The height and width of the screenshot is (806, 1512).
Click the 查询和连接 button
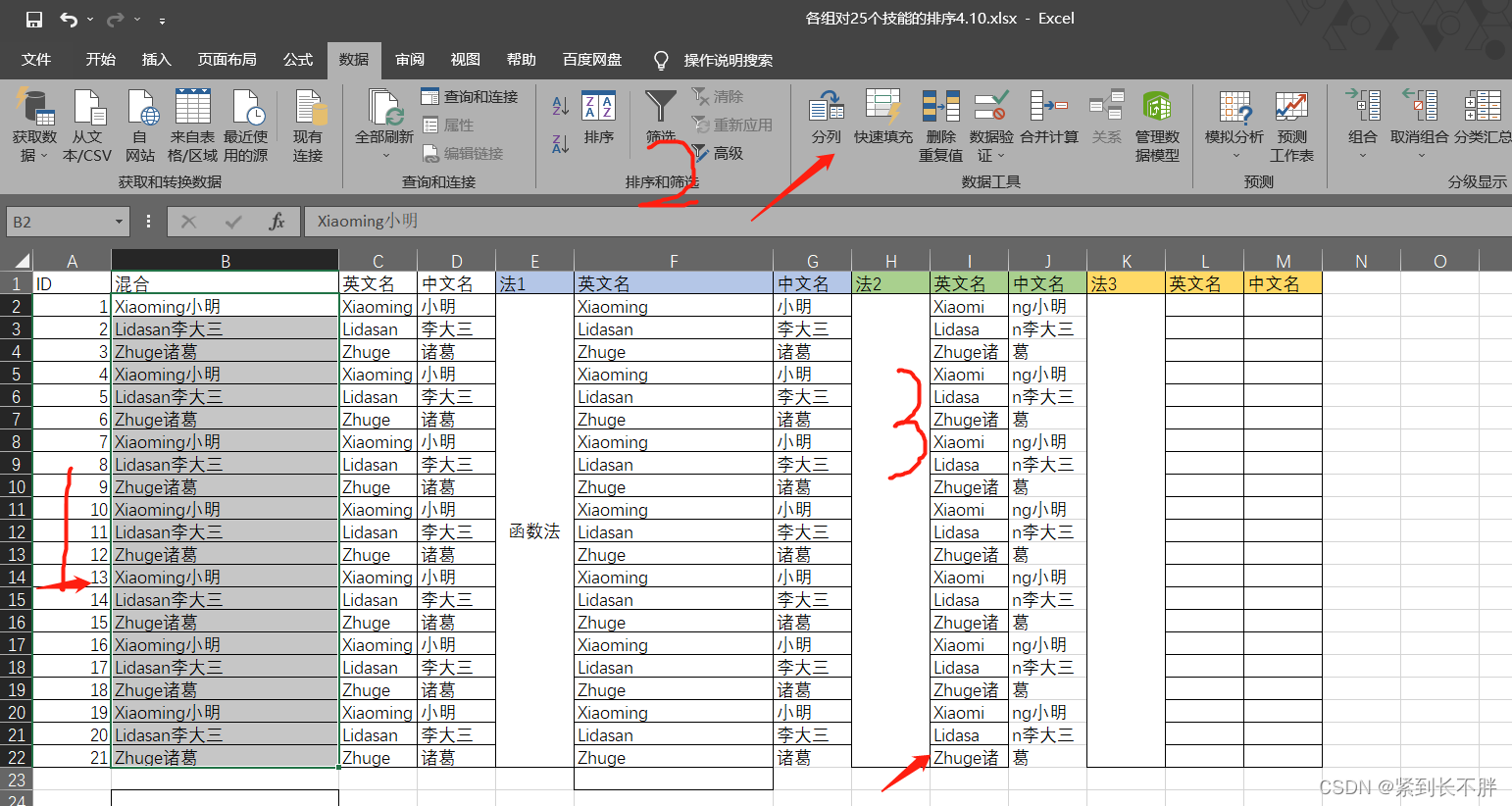coord(470,96)
